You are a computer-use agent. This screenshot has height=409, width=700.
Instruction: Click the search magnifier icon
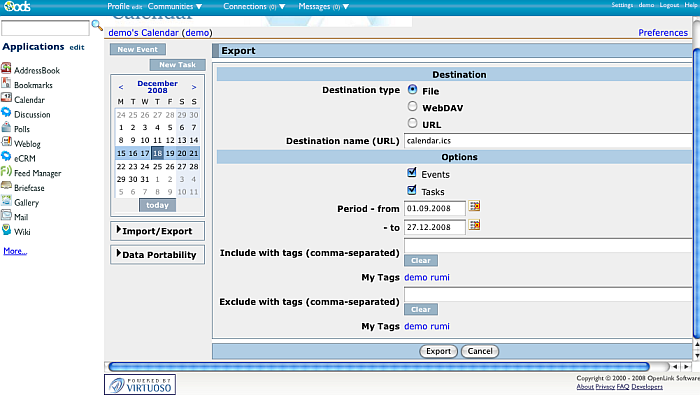tap(97, 25)
